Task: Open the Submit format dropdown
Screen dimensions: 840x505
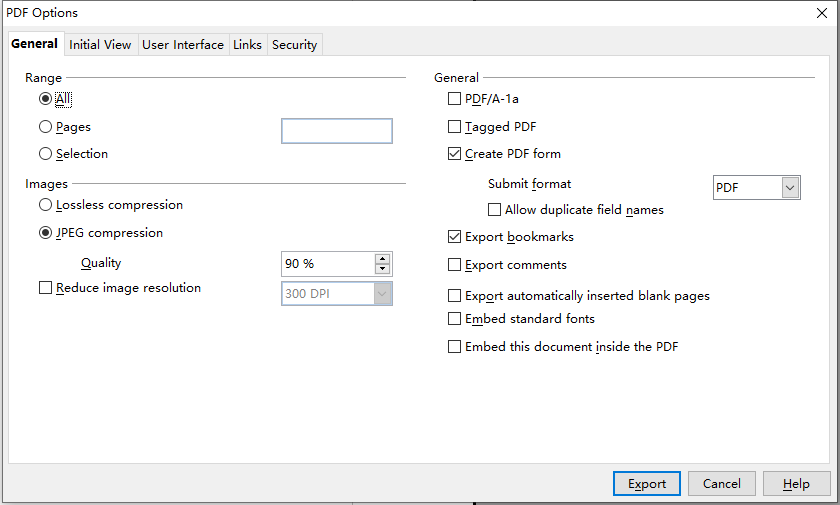Action: click(791, 188)
